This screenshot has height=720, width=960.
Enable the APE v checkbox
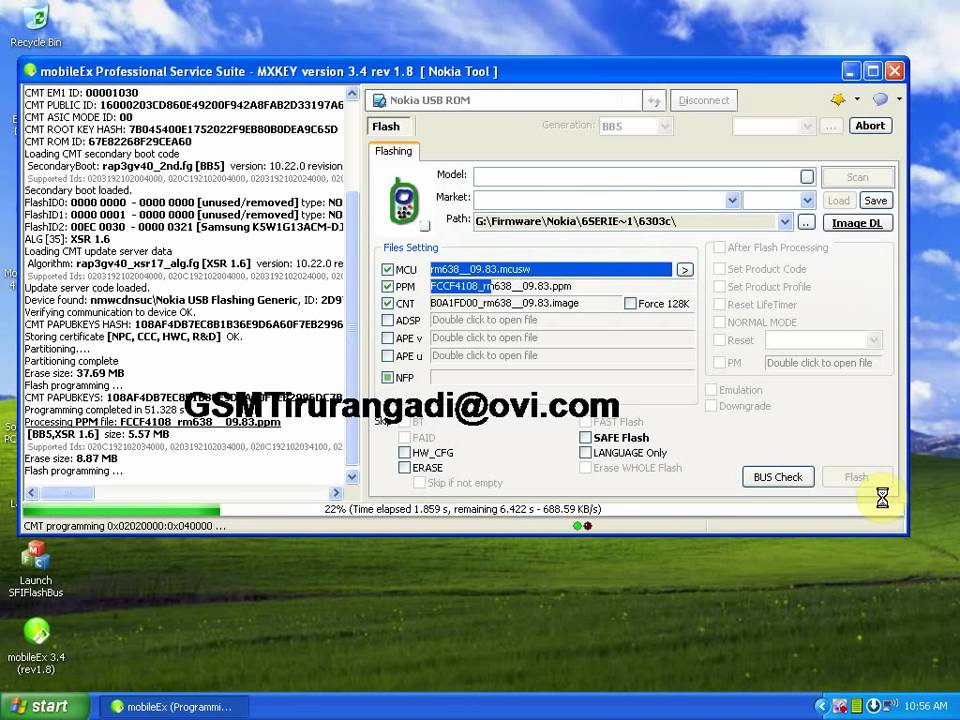[x=388, y=338]
